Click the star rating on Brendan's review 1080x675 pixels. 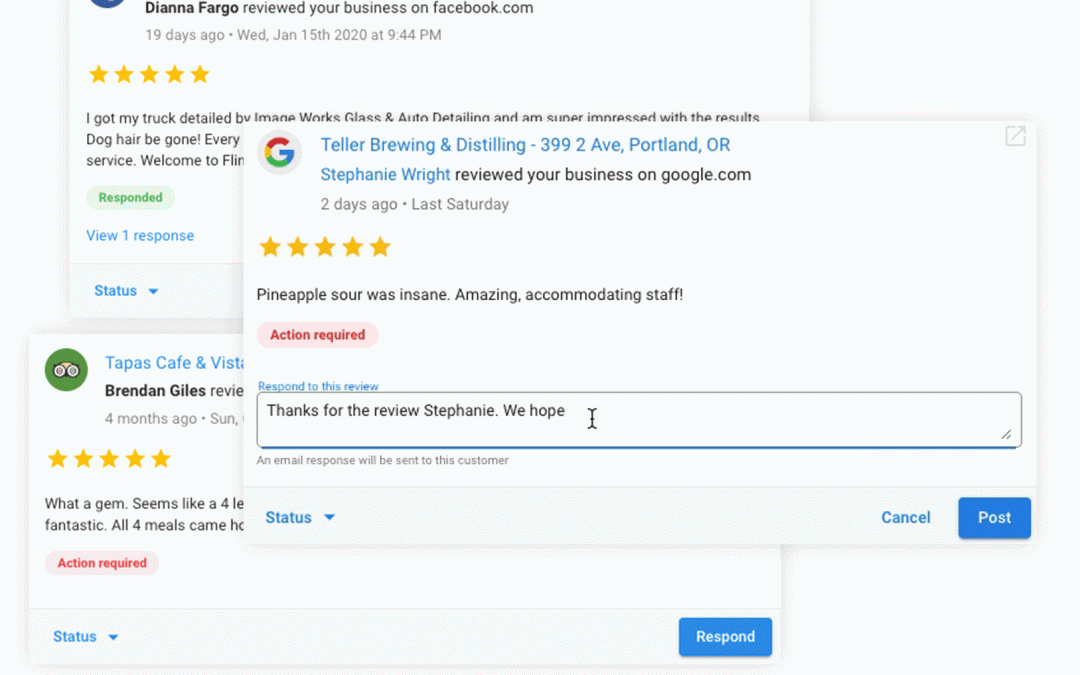coord(109,459)
